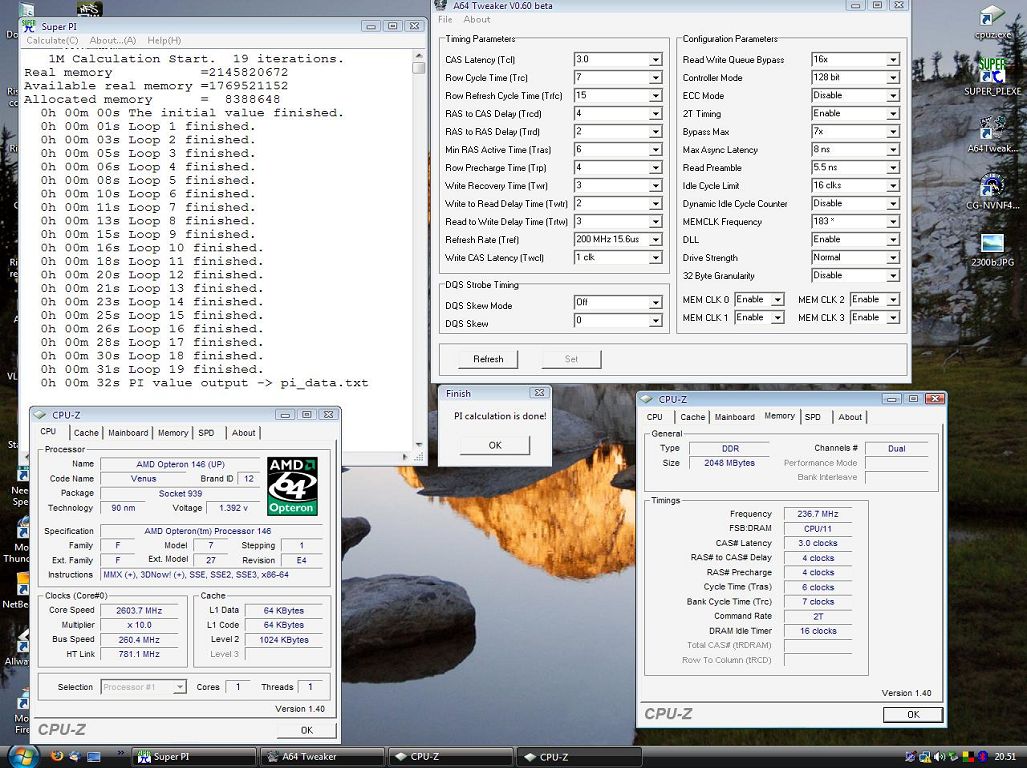The image size is (1027, 768).
Task: Expand Read Preamble dropdown
Action: tap(893, 168)
